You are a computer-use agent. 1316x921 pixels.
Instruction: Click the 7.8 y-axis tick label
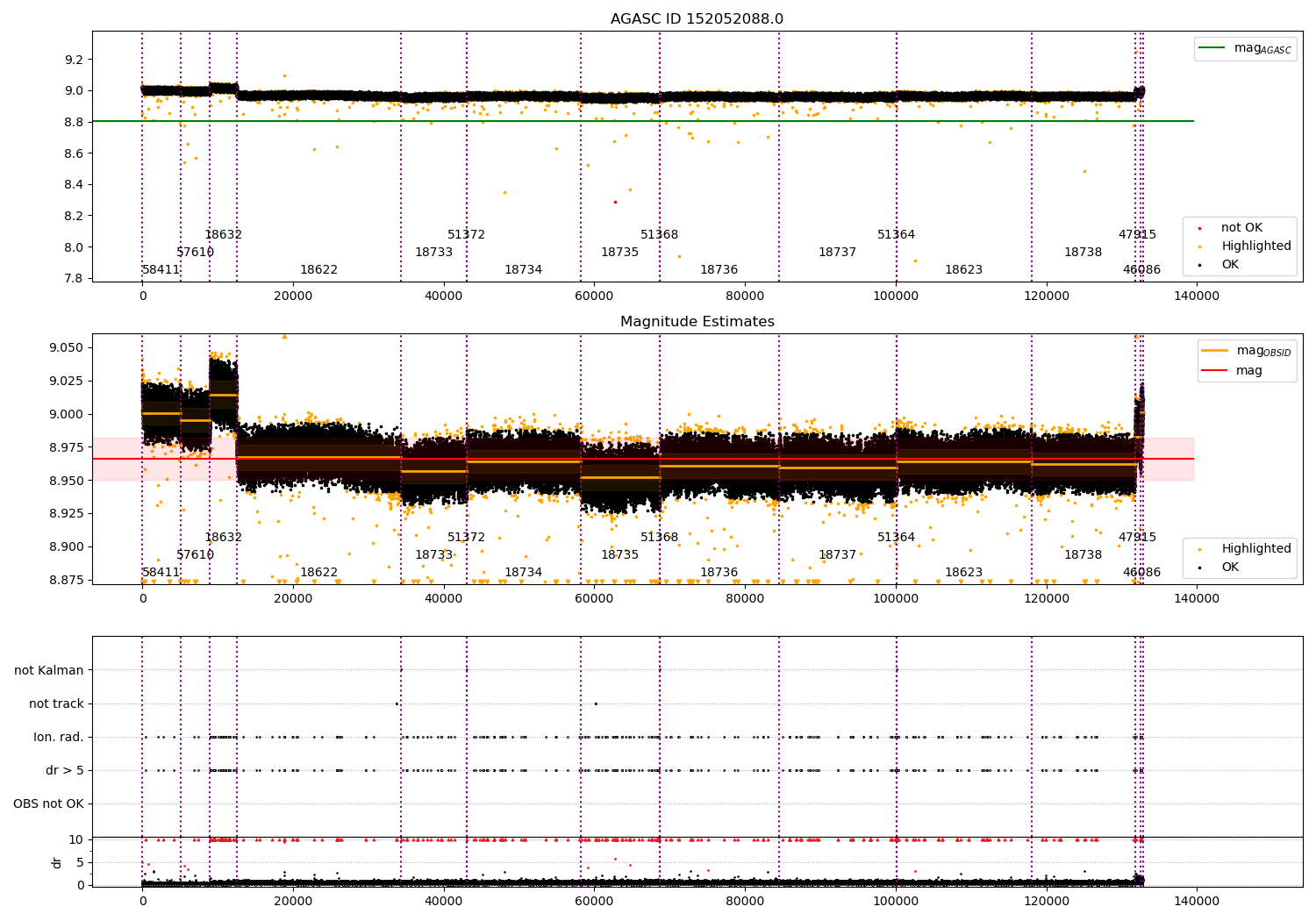(x=74, y=279)
